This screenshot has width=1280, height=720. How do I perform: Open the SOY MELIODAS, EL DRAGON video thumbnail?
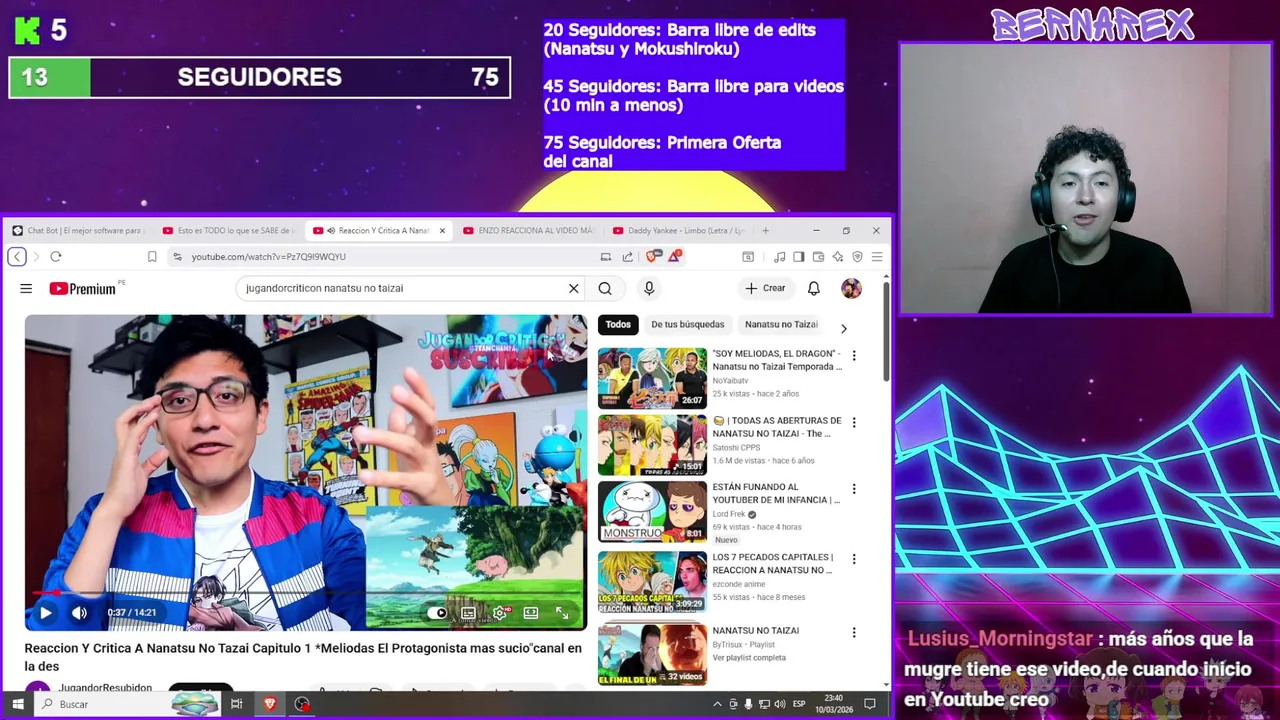pos(652,378)
